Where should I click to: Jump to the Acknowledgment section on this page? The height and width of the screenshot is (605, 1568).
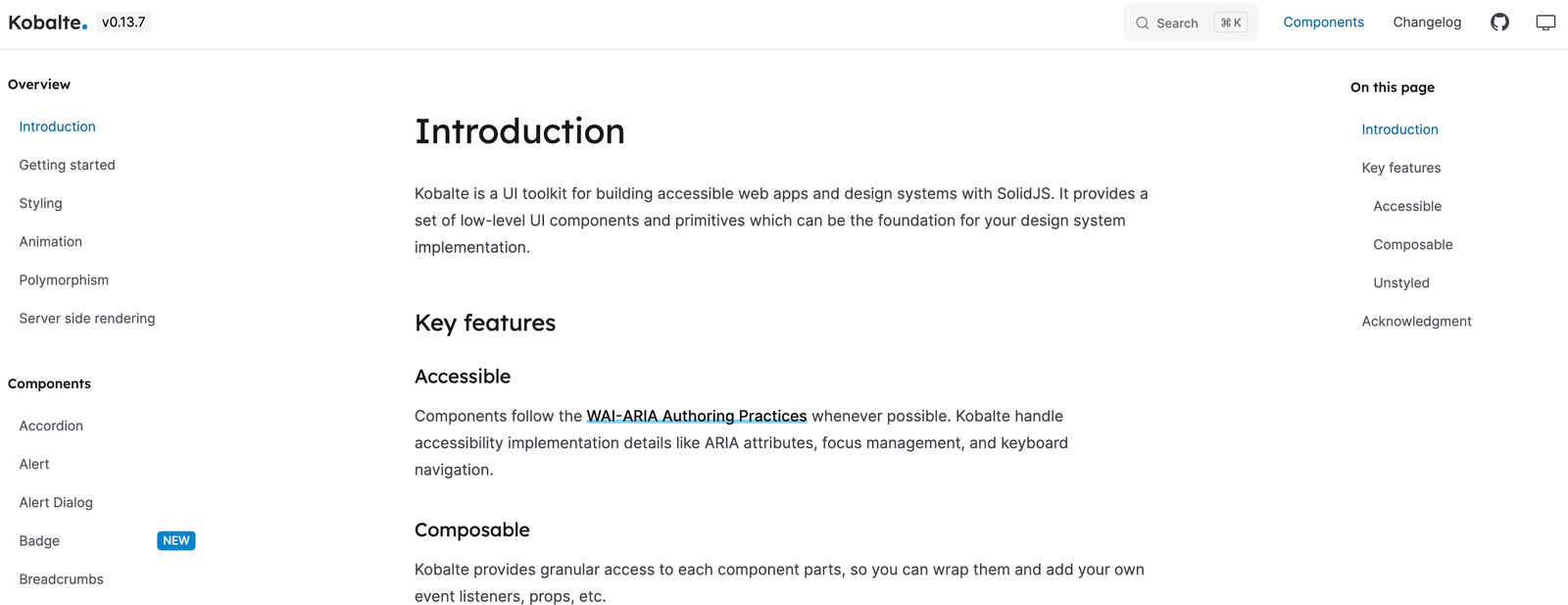[1416, 321]
